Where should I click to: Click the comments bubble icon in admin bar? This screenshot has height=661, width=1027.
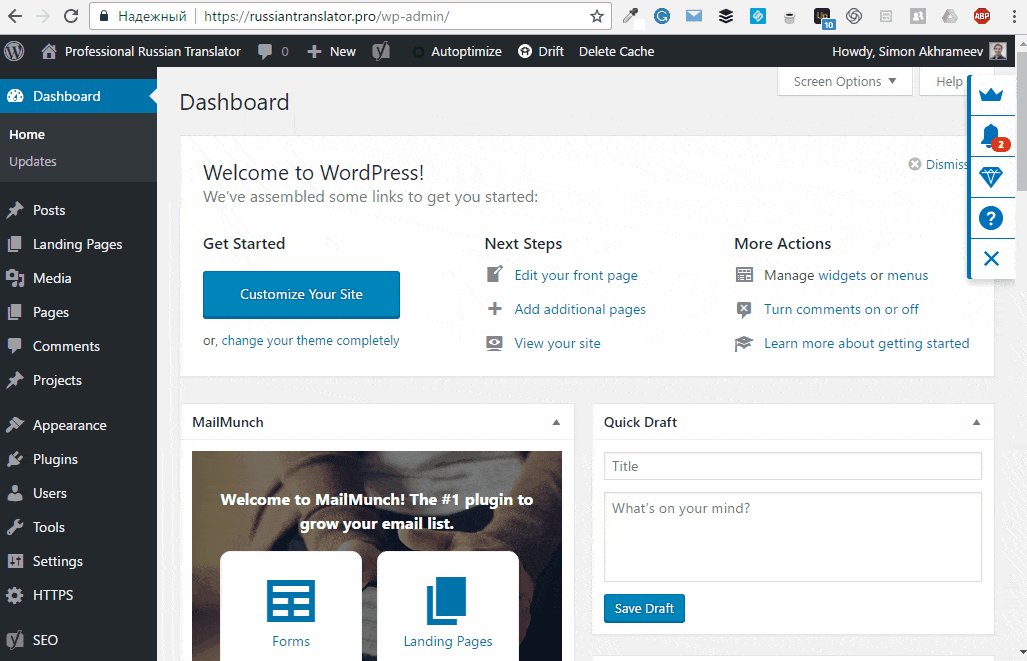point(265,51)
